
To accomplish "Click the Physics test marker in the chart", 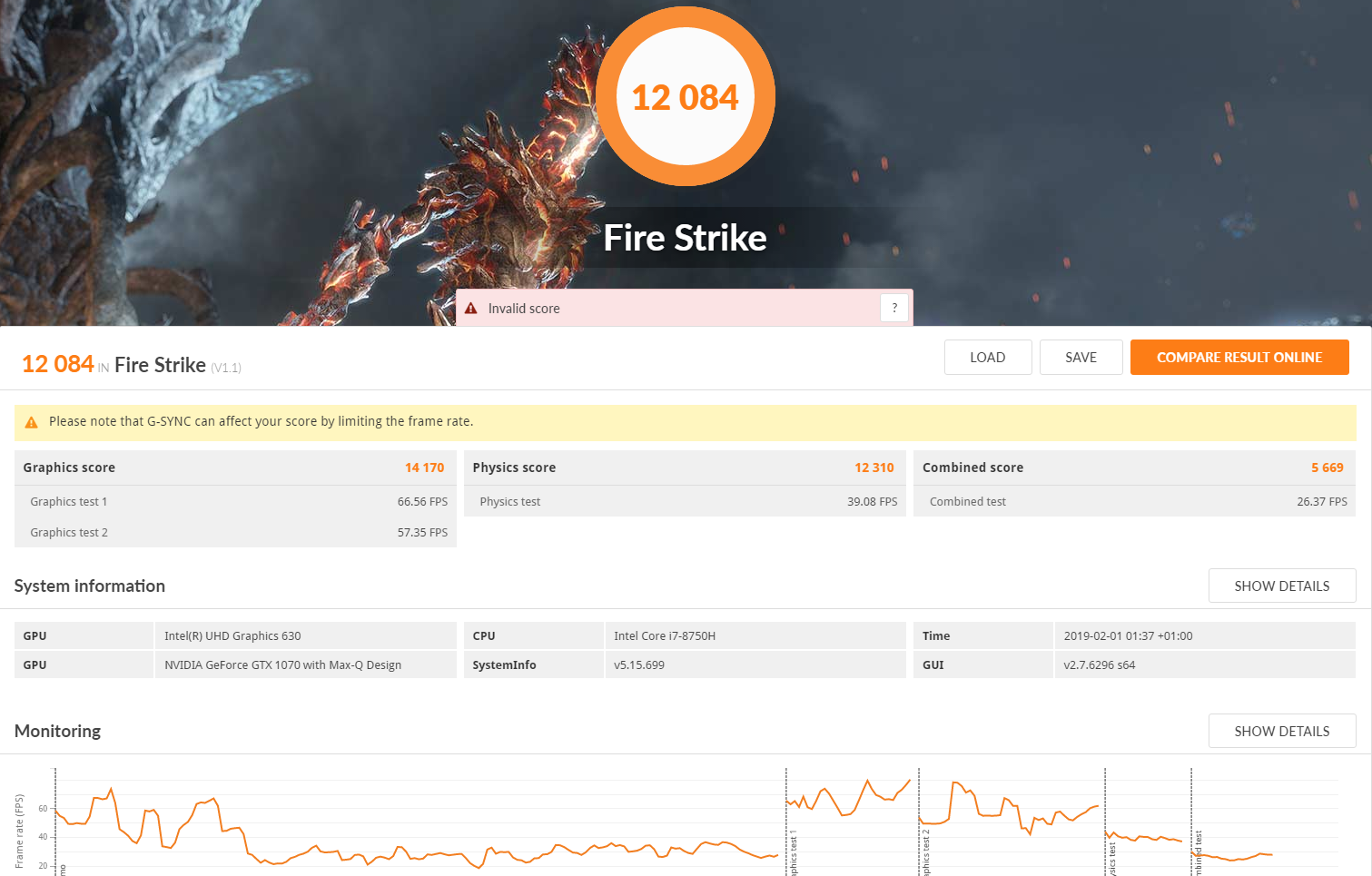I will [x=1111, y=859].
